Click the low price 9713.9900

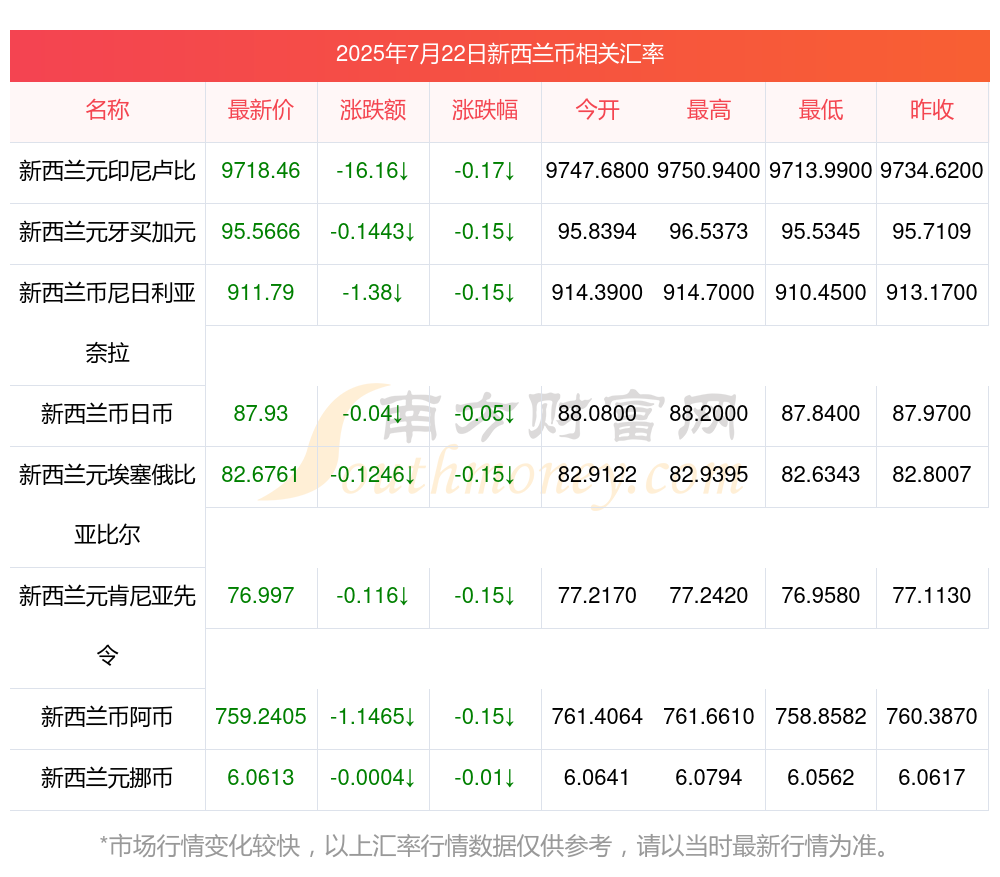(821, 171)
